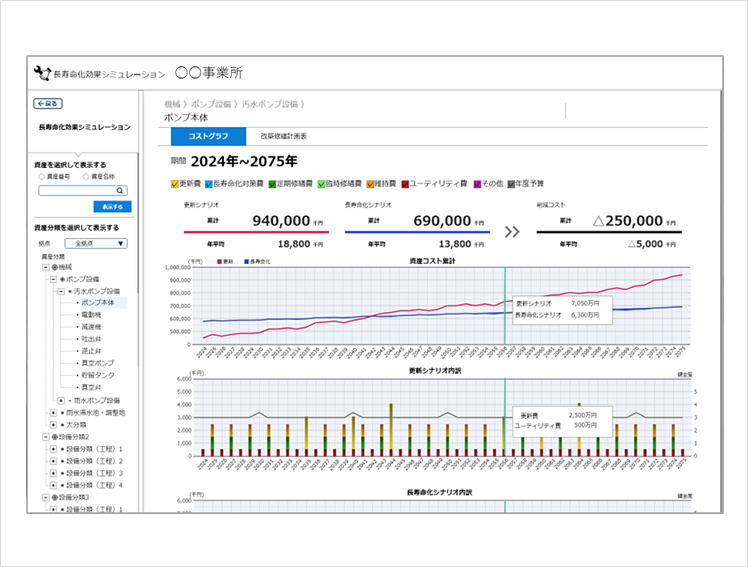Screen dimensions: 748x567
Task: Click the ○○事業所 office name header
Action: (209, 73)
